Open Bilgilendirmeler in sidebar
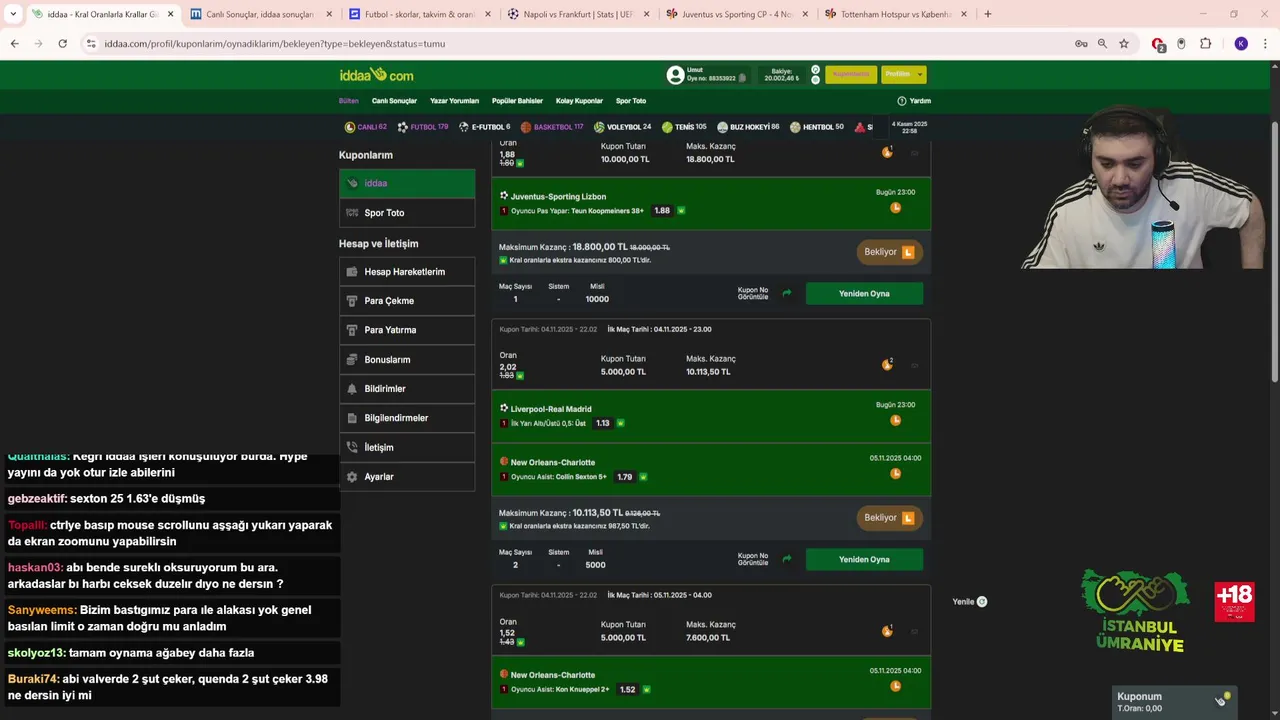 pos(407,418)
